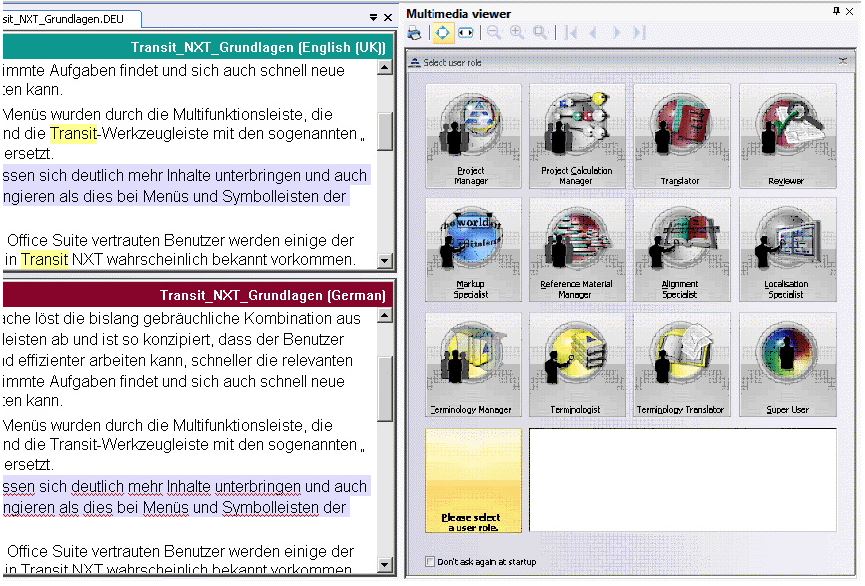Click the scrollbar thumb in German pane
Image resolution: width=865 pixels, height=586 pixels.
(385, 388)
